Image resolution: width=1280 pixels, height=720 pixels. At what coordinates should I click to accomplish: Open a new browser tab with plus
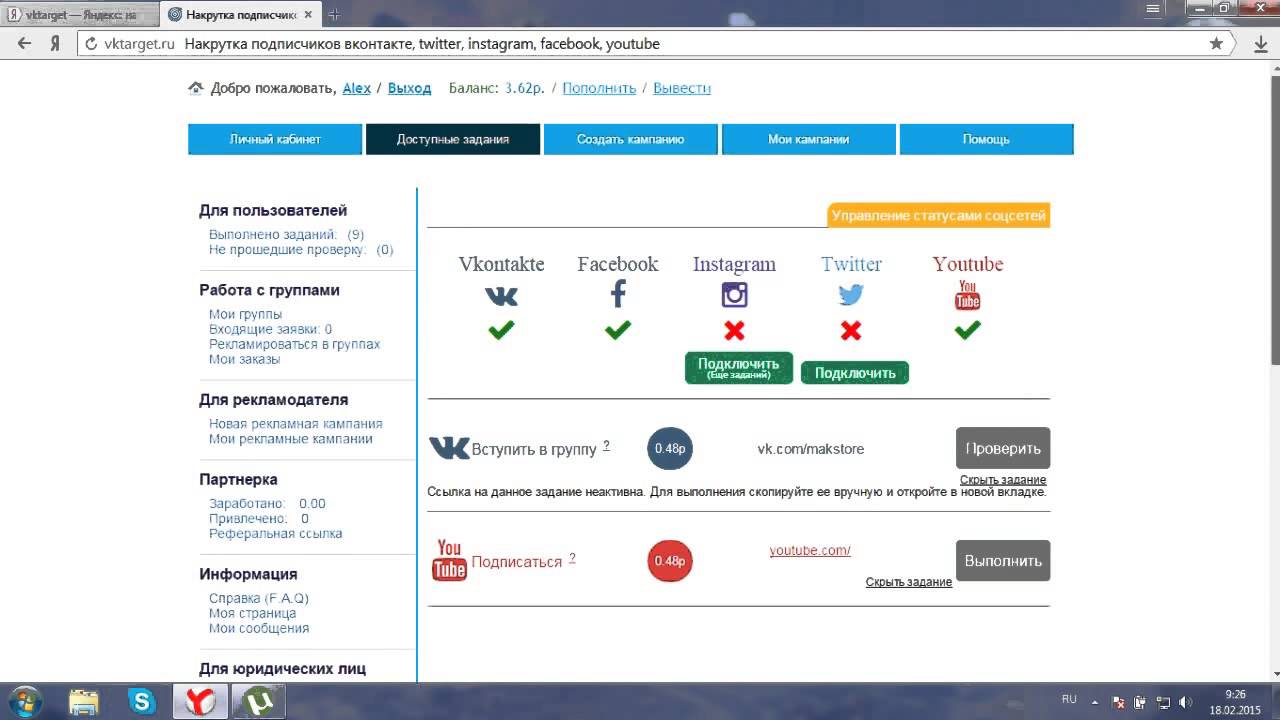pyautogui.click(x=334, y=14)
